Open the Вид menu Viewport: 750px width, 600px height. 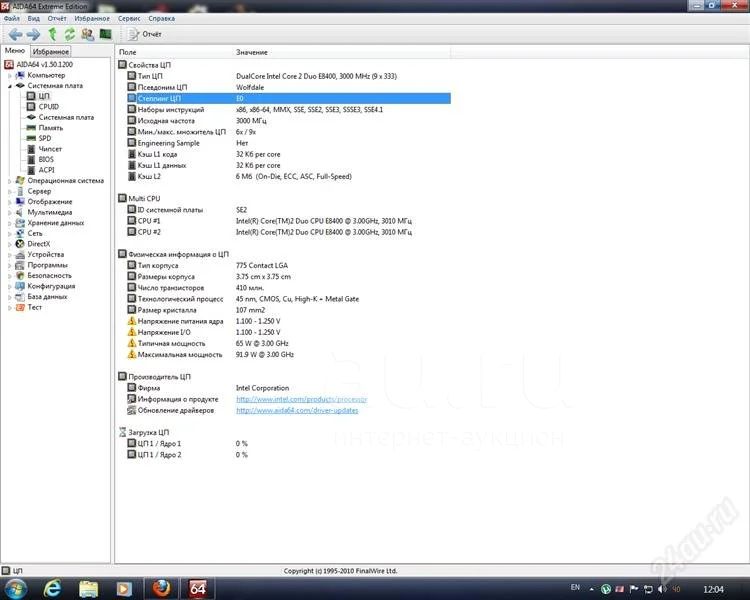click(33, 19)
